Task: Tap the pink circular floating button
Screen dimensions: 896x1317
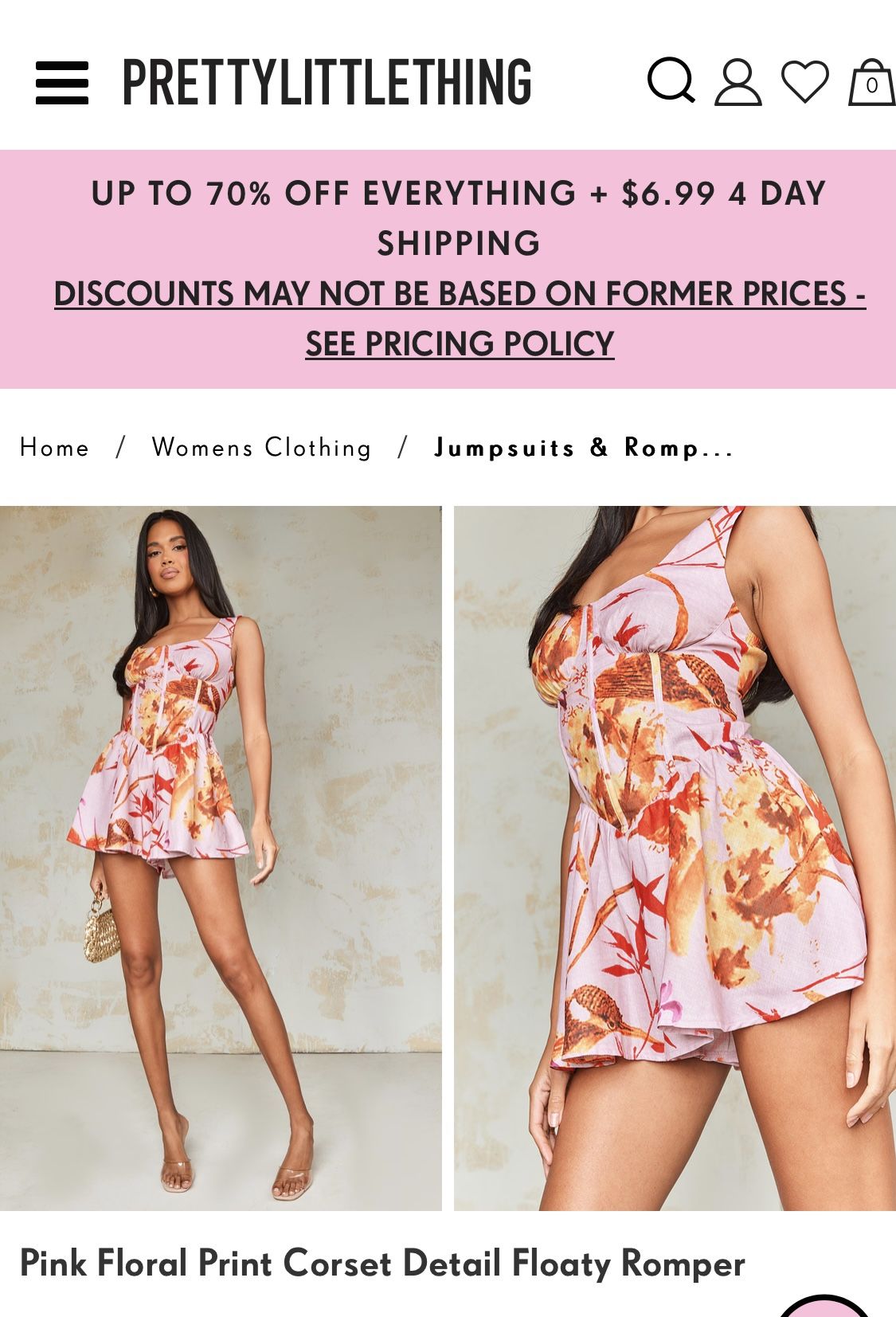Action: [824, 1305]
